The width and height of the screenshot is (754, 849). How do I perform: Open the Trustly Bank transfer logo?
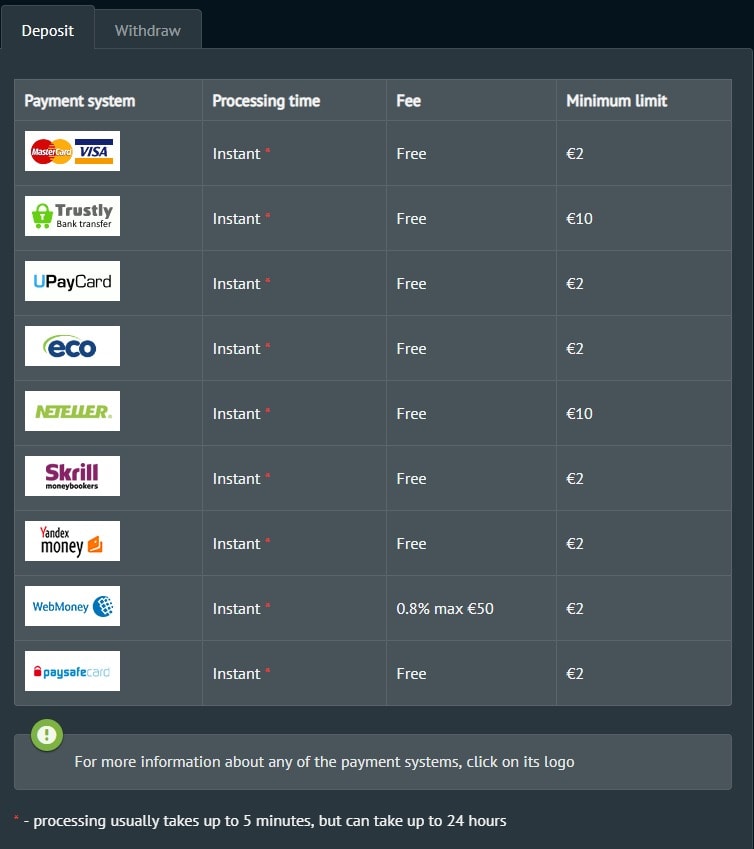point(73,216)
